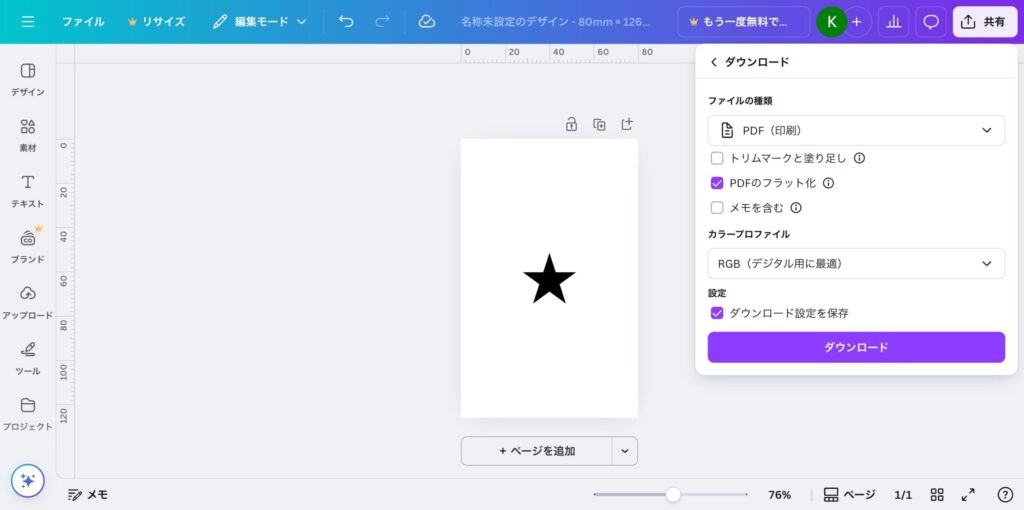Uncheck PDFのフラット化 checkbox
Screen dimensions: 1024x510
717,183
